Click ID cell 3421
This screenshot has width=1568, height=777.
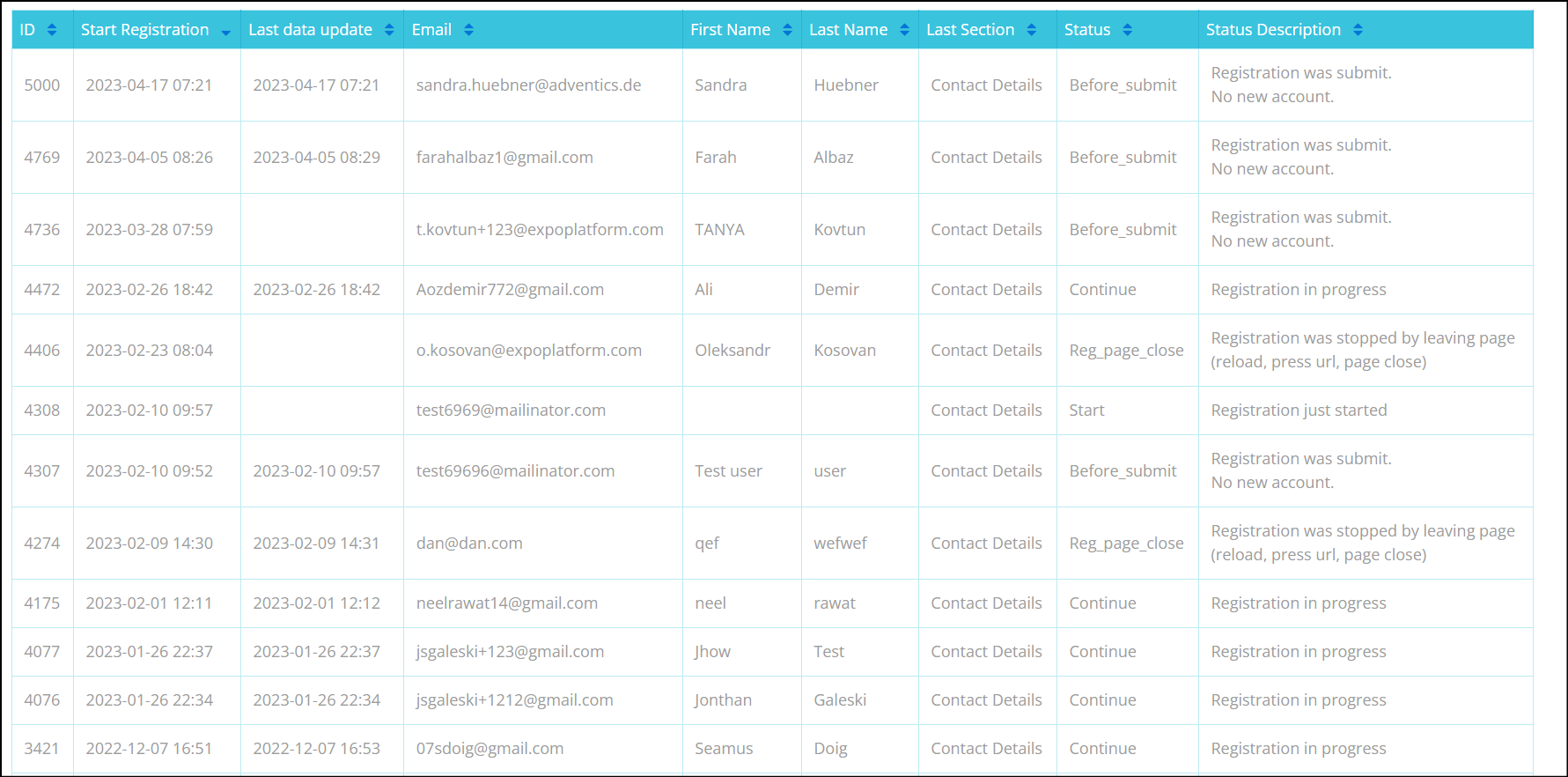[41, 749]
